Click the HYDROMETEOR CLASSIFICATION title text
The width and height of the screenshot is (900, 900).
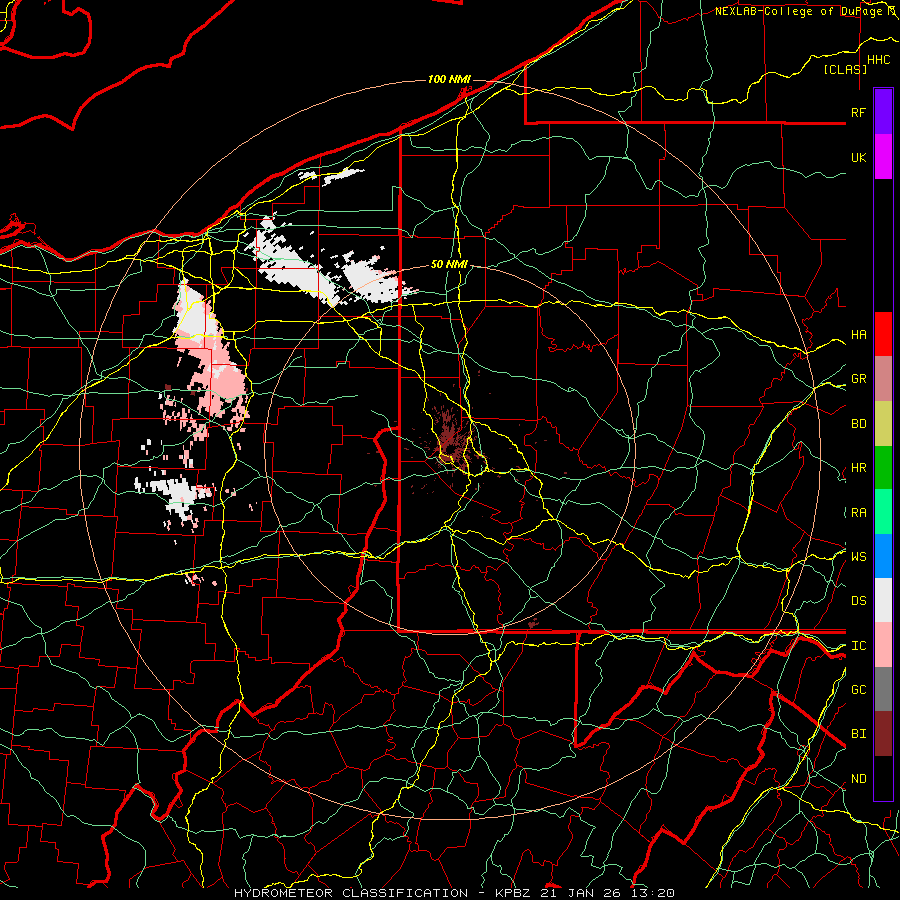coord(351,893)
